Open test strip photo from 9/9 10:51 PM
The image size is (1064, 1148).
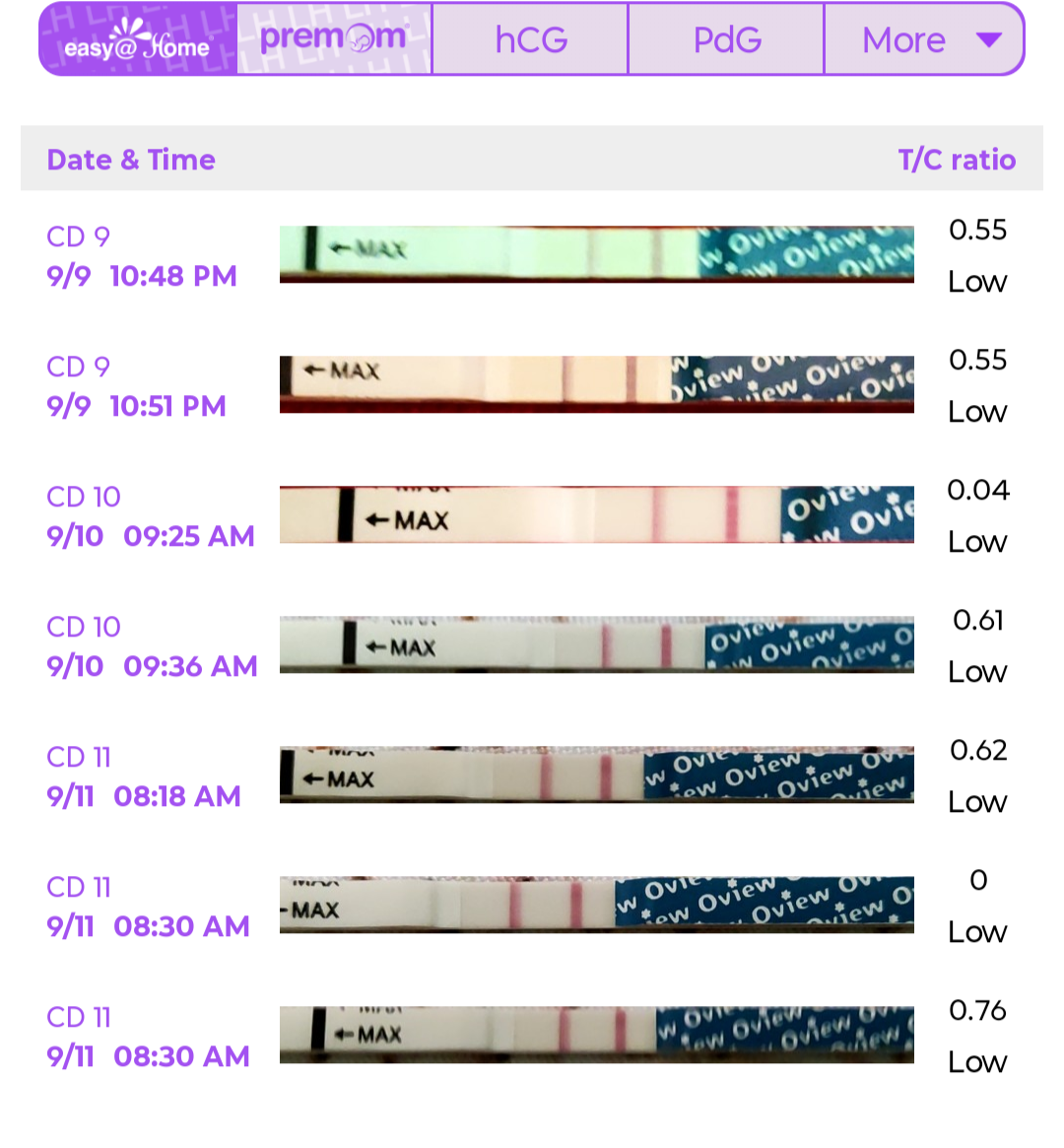click(x=596, y=384)
